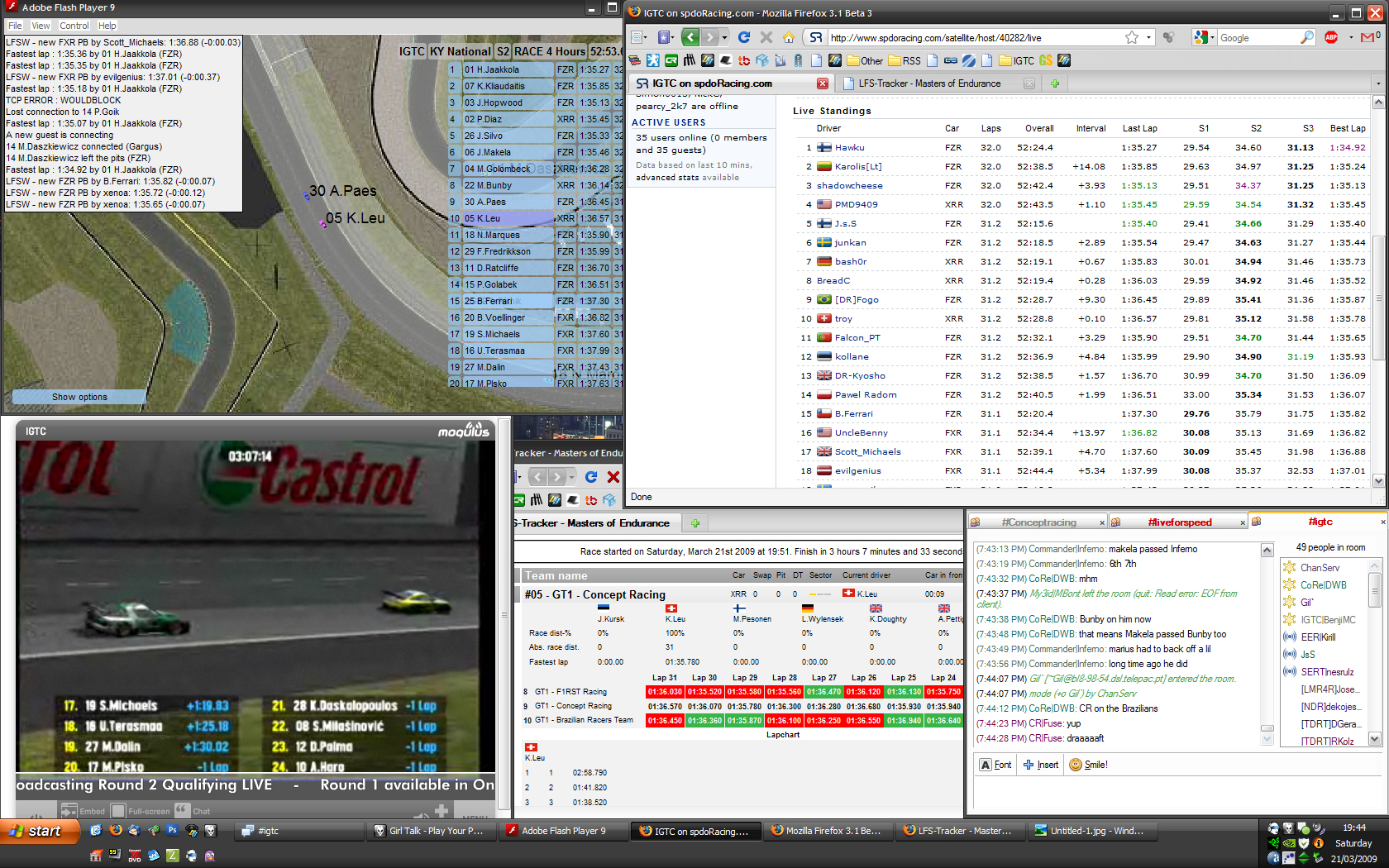Screen dimensions: 1389x868
Task: Click the chat message input area
Action: click(x=1176, y=793)
